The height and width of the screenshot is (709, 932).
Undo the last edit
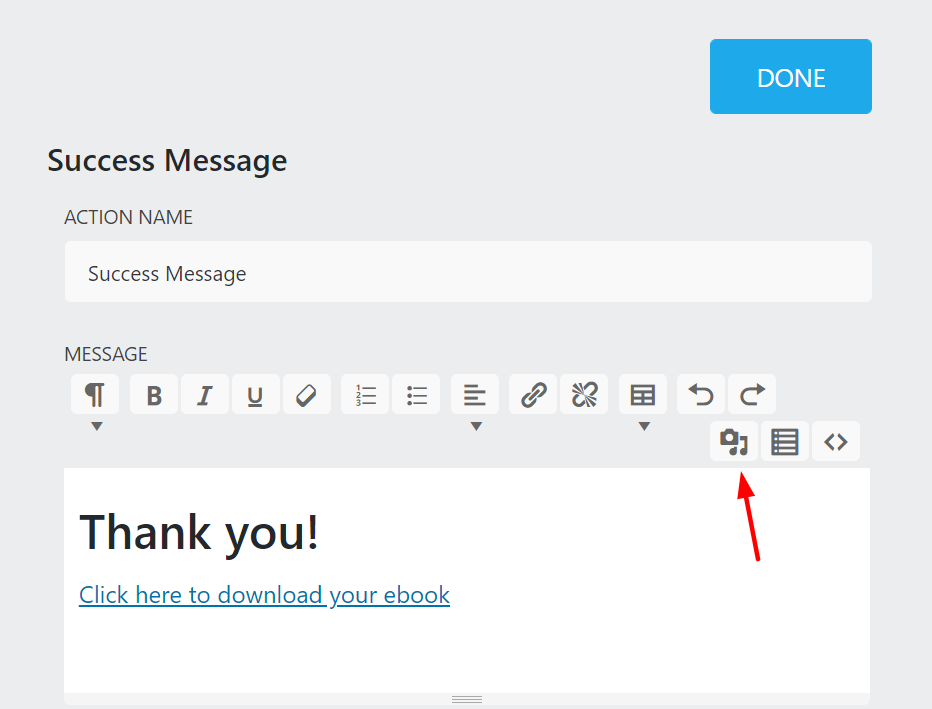(x=702, y=395)
